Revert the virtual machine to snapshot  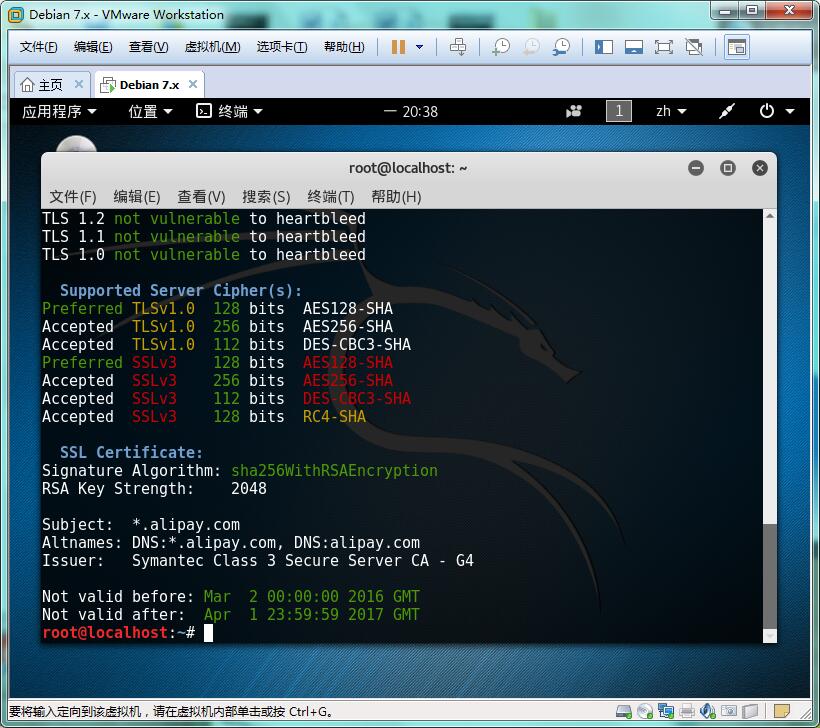(x=531, y=47)
